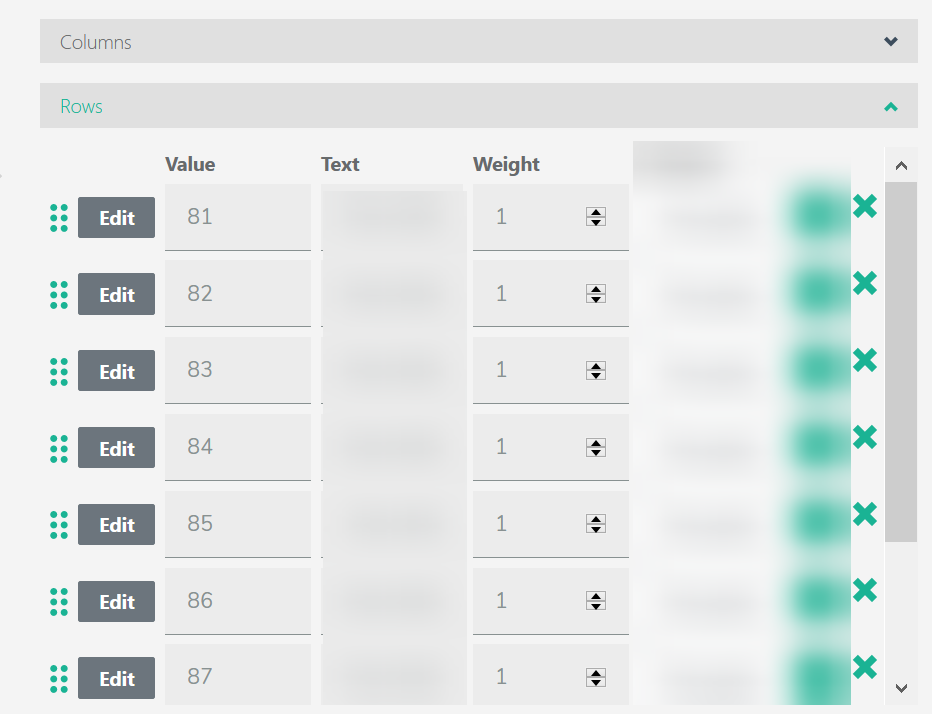932x714 pixels.
Task: Click the drag handle for row 83
Action: point(59,372)
